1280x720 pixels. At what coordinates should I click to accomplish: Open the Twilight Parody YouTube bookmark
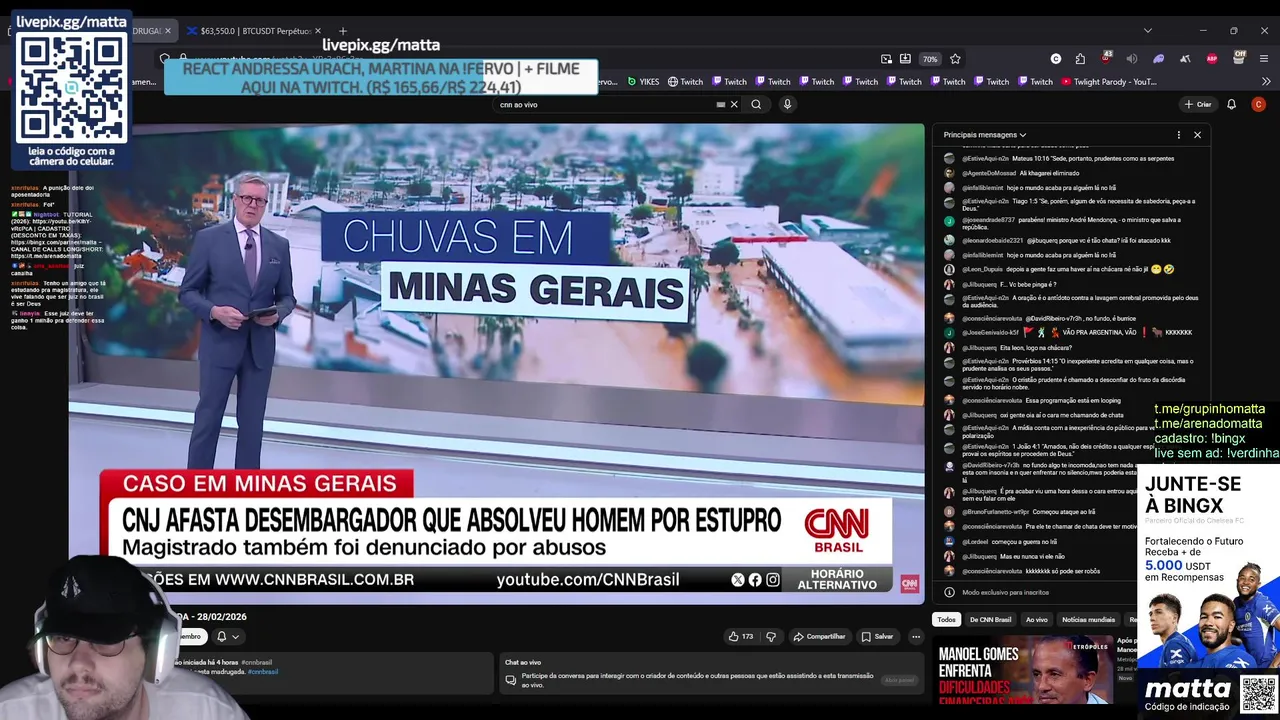1109,82
